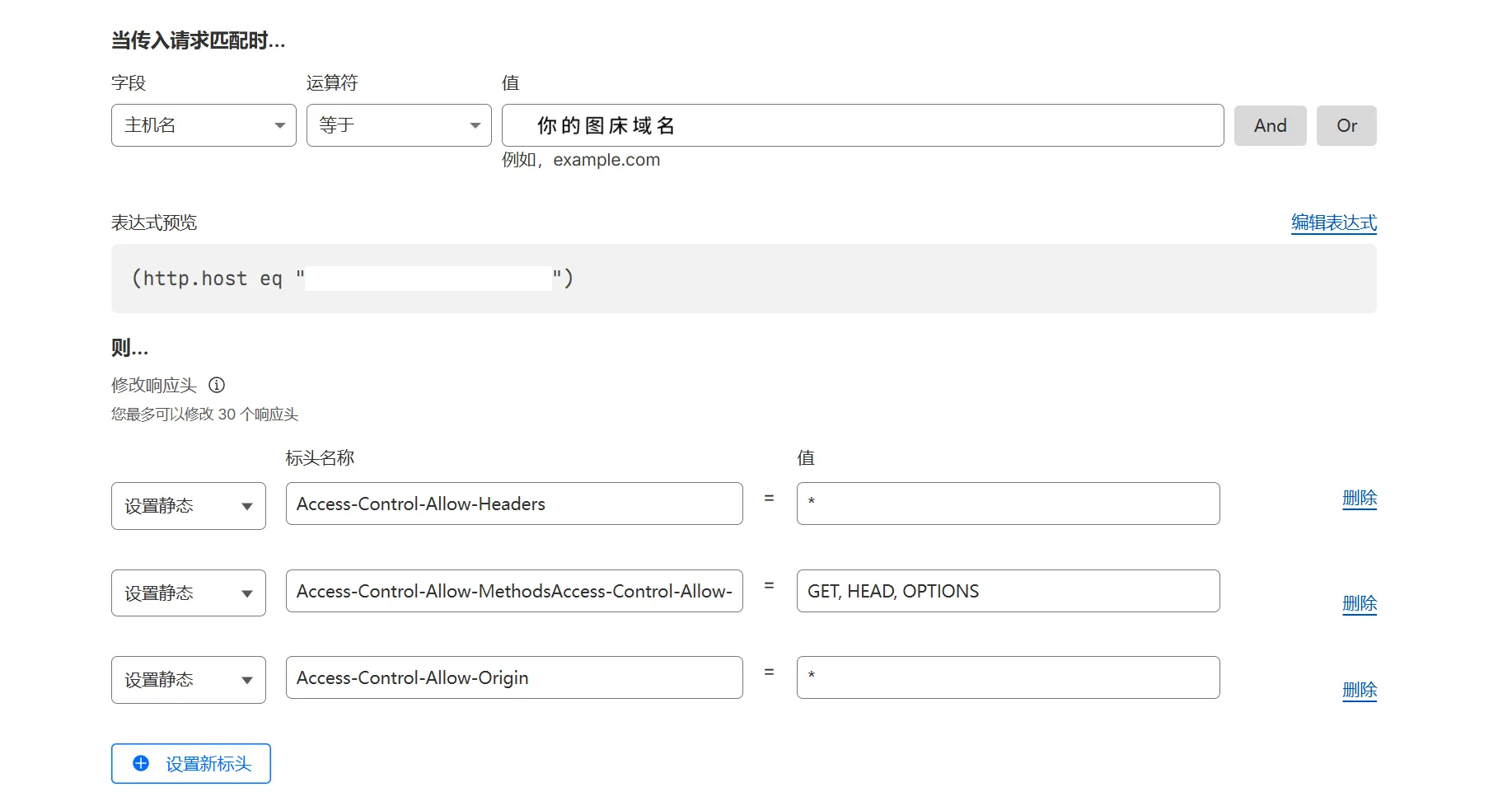Image resolution: width=1512 pixels, height=806 pixels.
Task: Click the plus icon in 设置新标头 button
Action: click(141, 763)
